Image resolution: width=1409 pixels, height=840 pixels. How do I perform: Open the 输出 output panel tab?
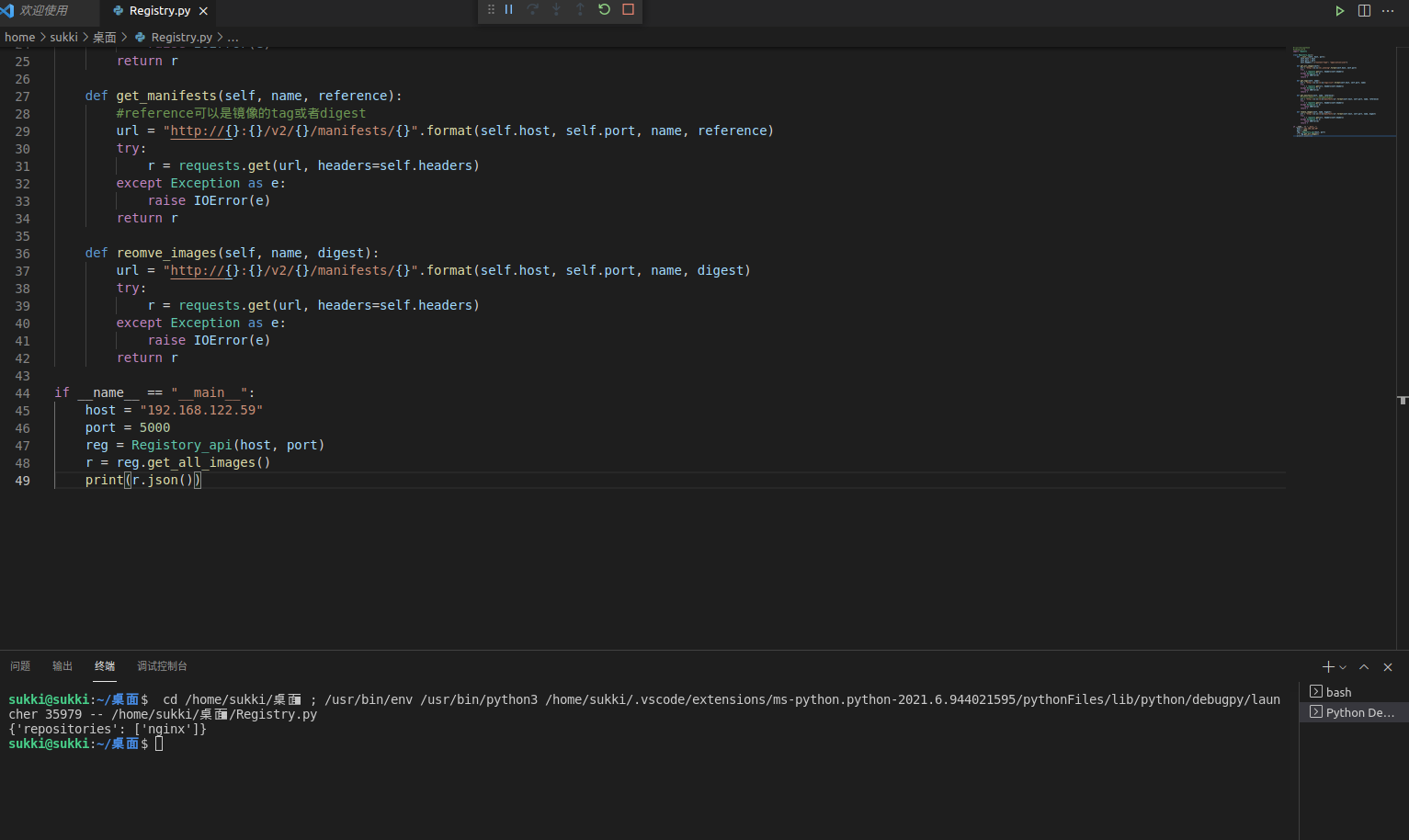tap(62, 666)
